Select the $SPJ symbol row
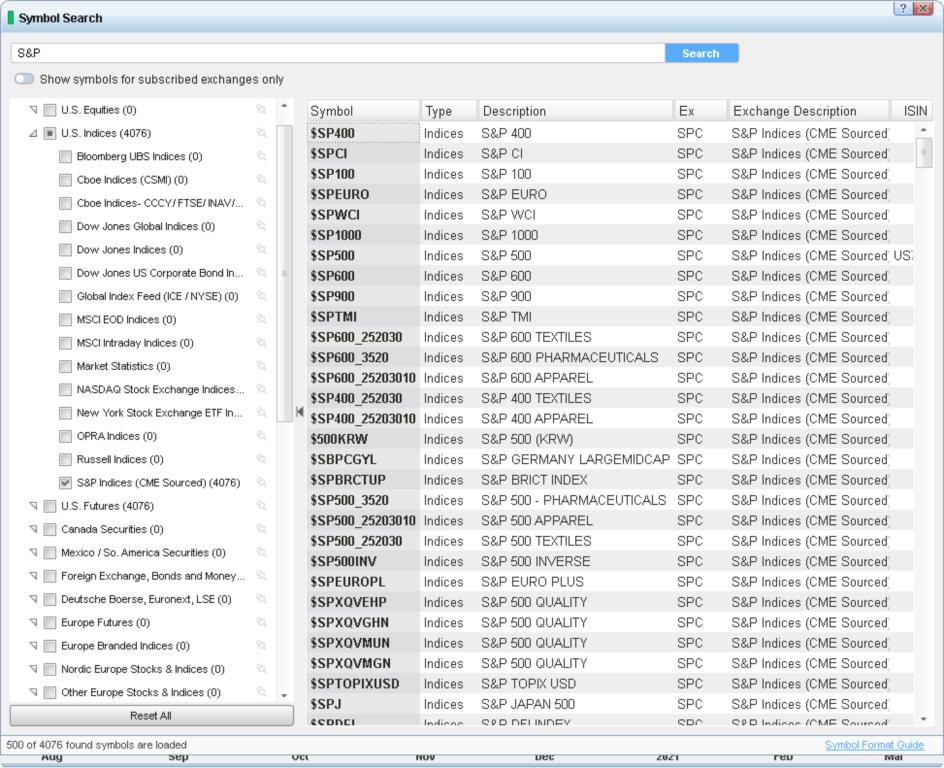Image resolution: width=944 pixels, height=768 pixels. [x=610, y=704]
